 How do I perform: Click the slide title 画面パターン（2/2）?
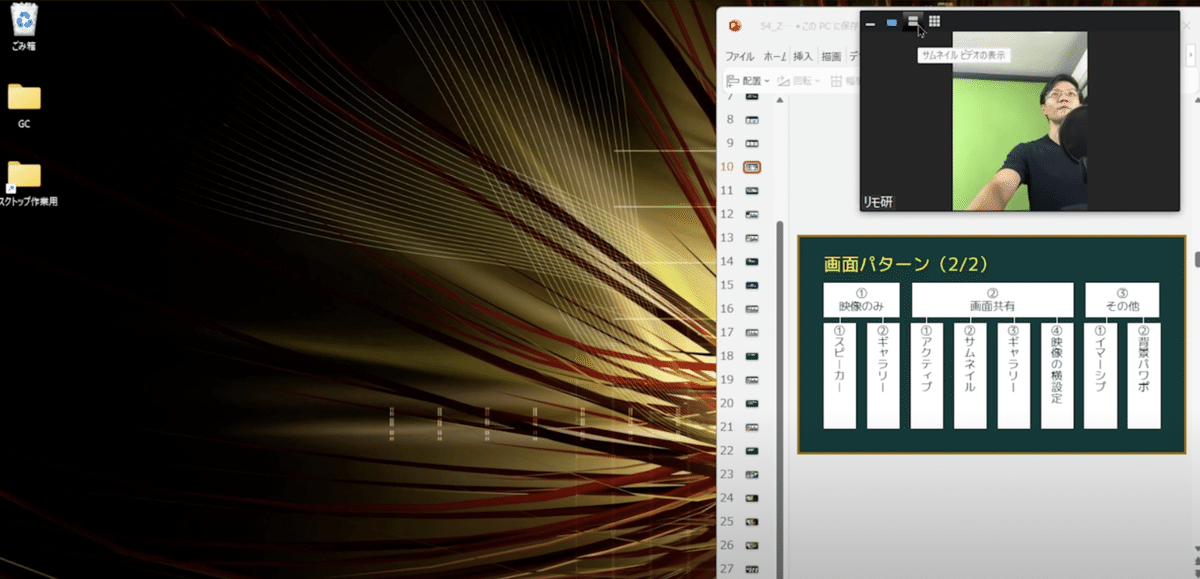click(906, 264)
